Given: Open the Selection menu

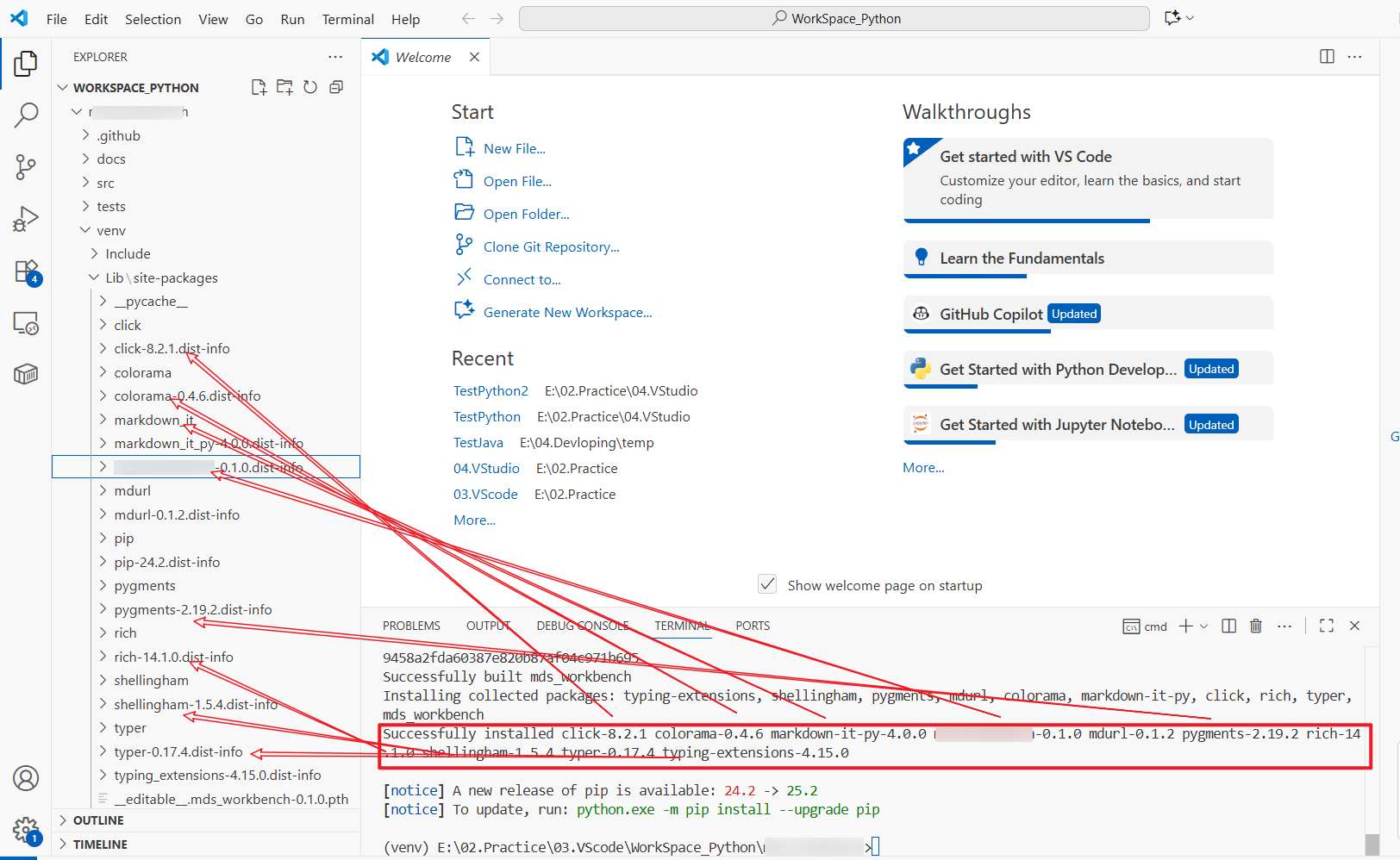Looking at the screenshot, I should (153, 19).
